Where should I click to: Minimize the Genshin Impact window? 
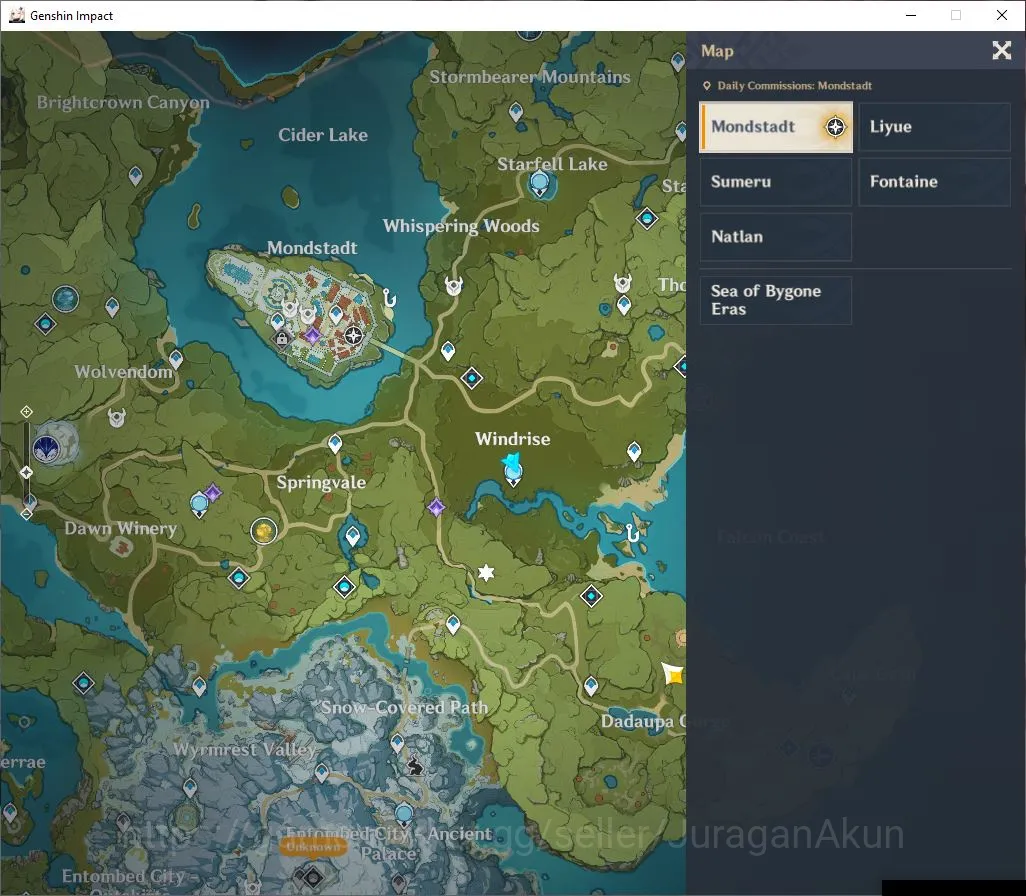[910, 15]
